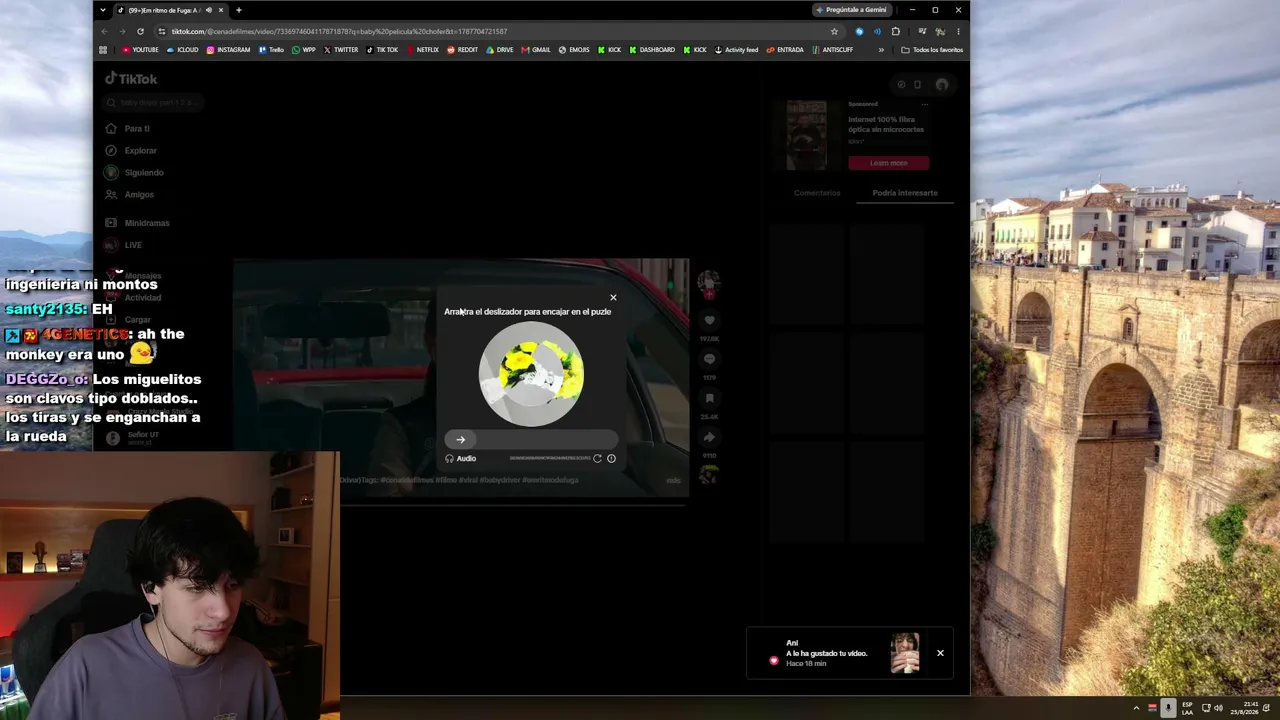Open Minidramas in TikTok sidebar

click(x=137, y=223)
